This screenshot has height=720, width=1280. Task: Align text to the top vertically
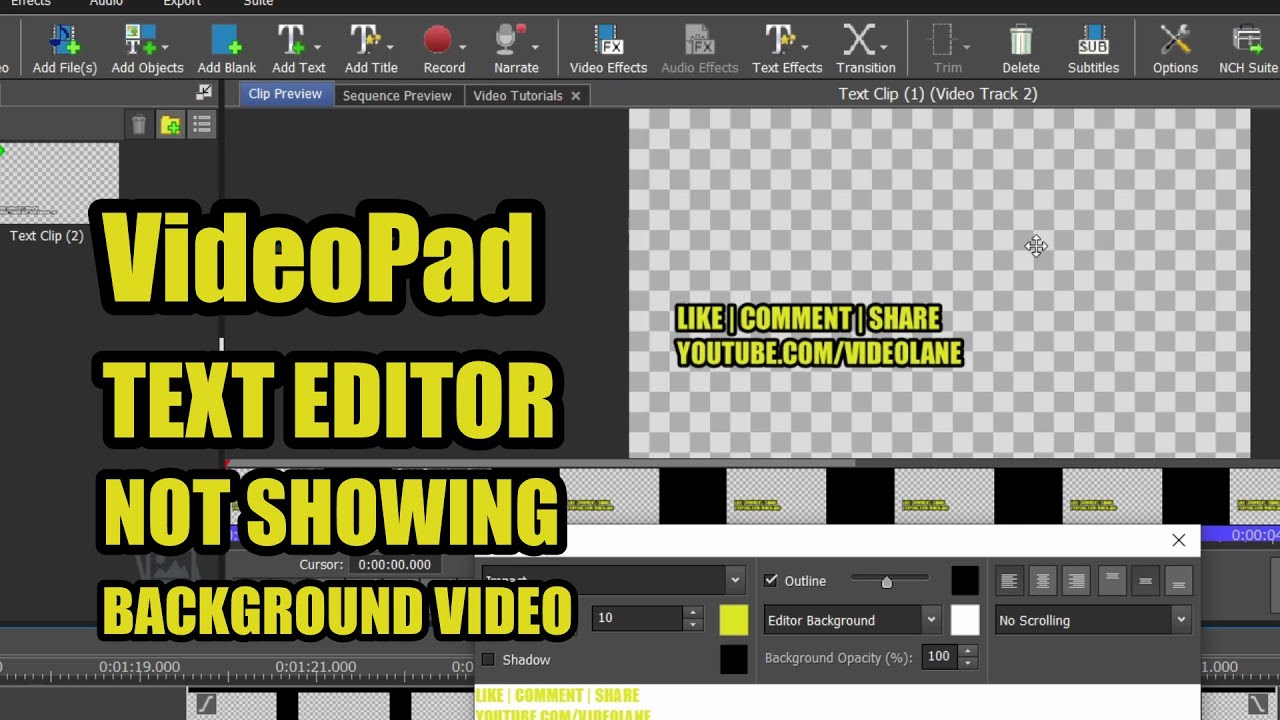pos(1112,581)
